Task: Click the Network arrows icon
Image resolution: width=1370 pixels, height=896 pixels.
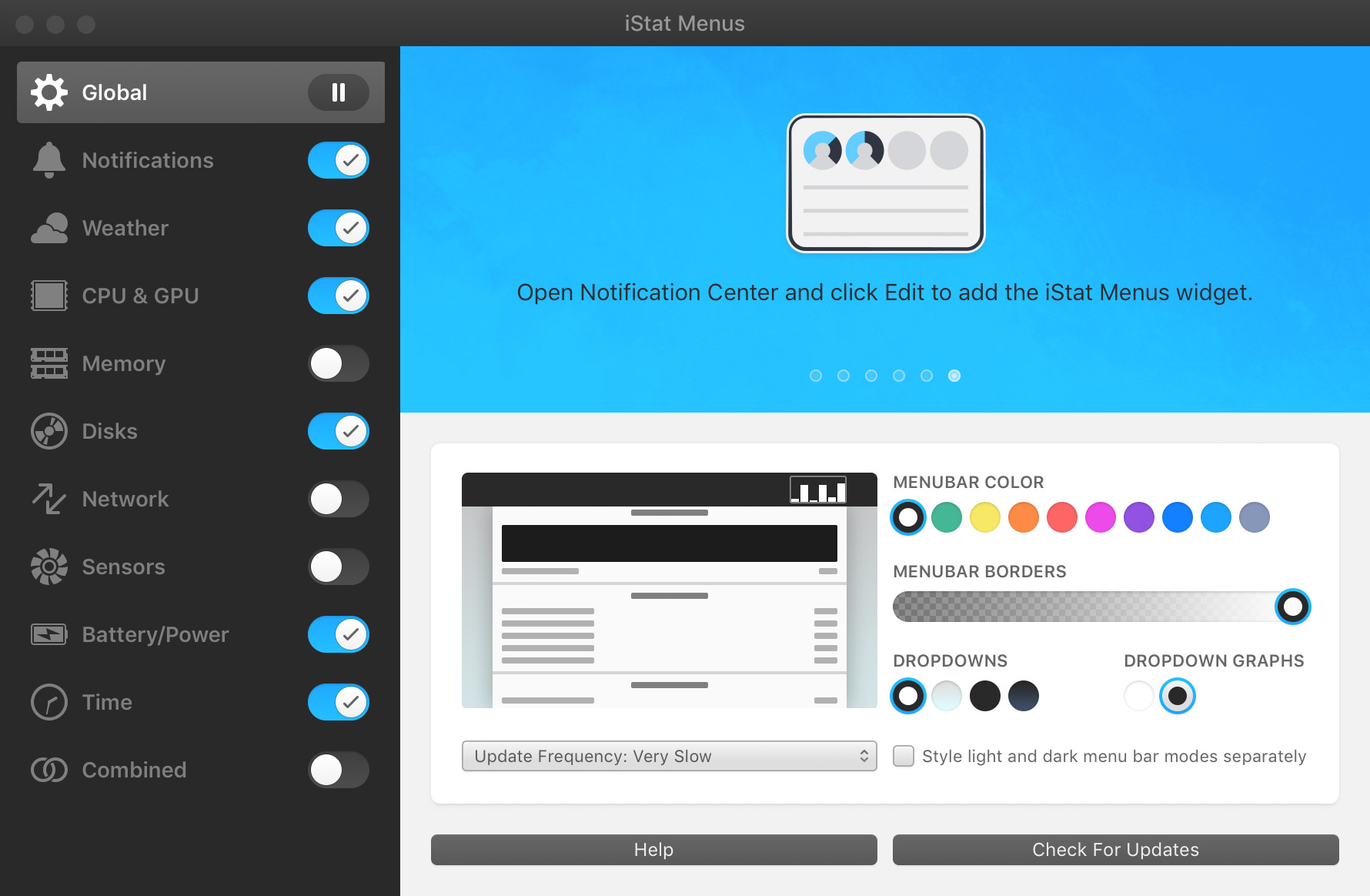Action: coord(49,499)
